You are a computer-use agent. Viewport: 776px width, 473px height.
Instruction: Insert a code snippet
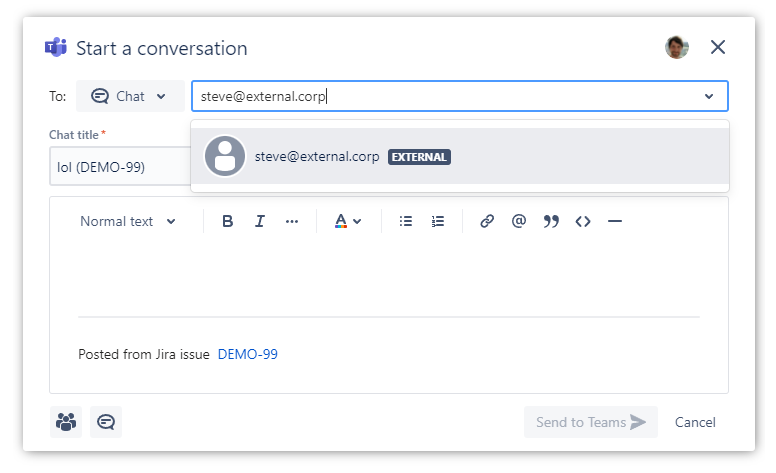(x=583, y=222)
